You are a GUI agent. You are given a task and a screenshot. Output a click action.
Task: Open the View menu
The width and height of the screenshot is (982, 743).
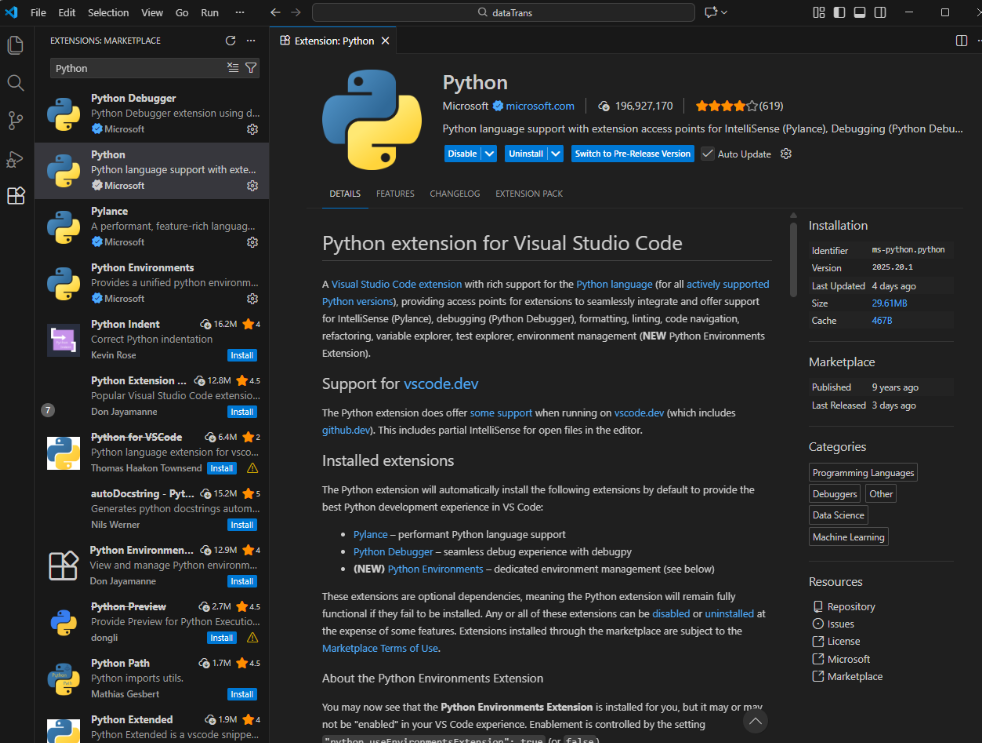point(152,12)
